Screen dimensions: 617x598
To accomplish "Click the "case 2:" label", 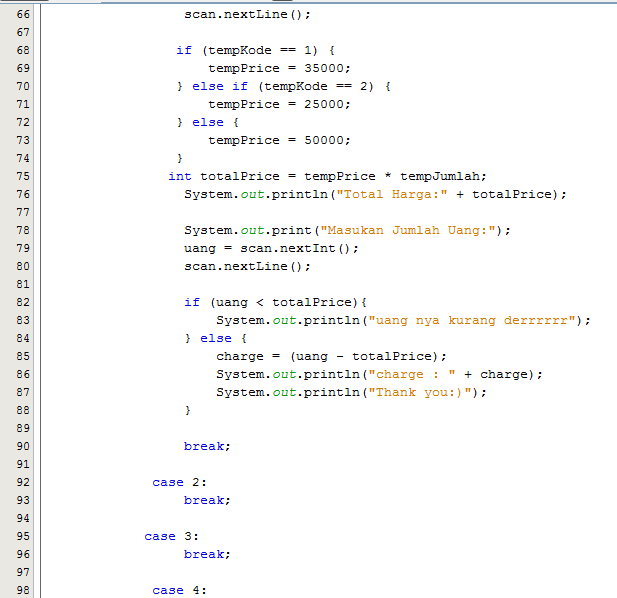I will pos(179,483).
